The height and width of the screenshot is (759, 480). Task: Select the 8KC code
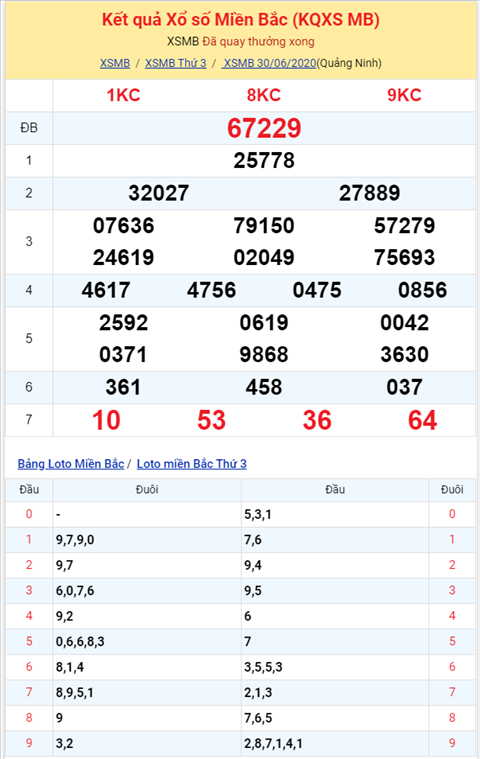(x=264, y=95)
